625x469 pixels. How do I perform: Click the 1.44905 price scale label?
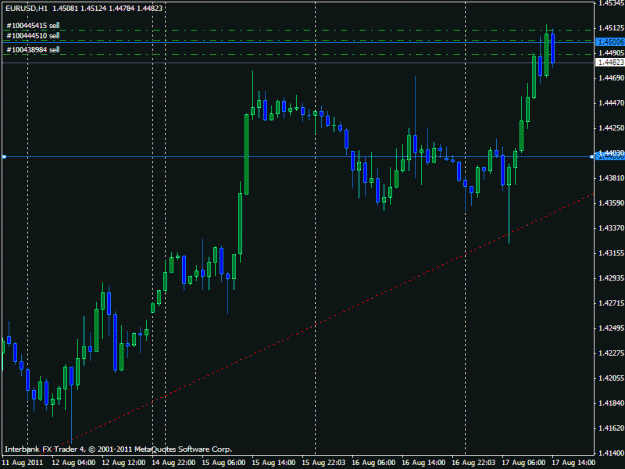tap(611, 53)
